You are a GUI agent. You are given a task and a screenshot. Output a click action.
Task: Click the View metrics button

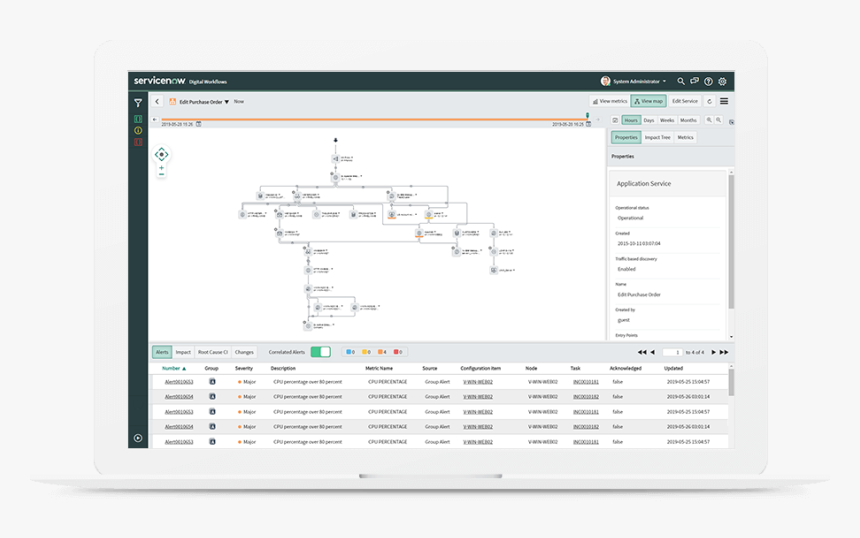609,101
